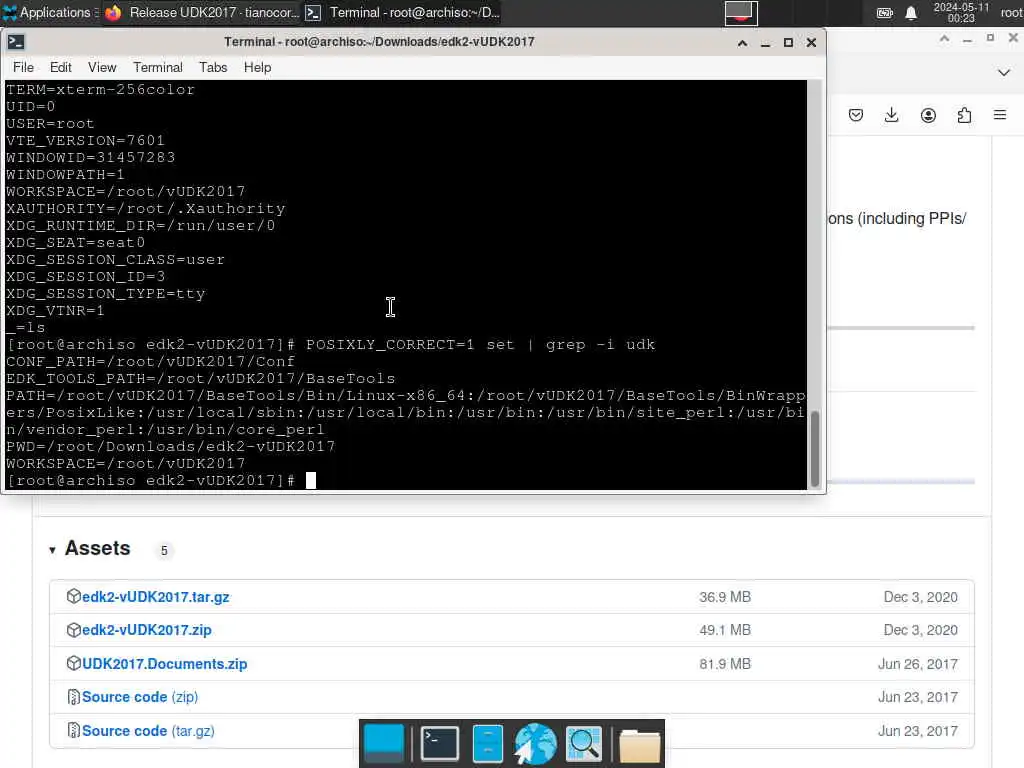Click the package icon beside edk2-vUDK2017.zip

[x=73, y=630]
